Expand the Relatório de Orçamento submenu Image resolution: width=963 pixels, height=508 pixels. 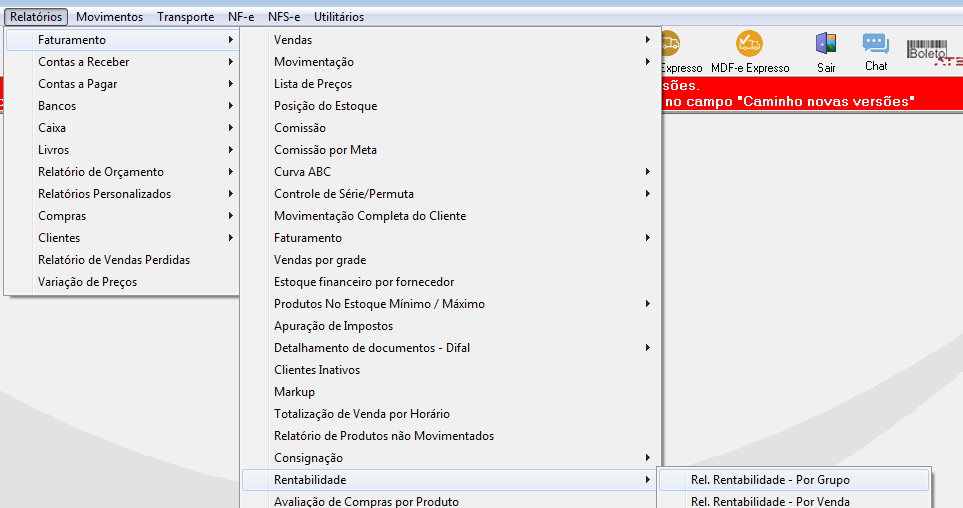click(x=122, y=172)
